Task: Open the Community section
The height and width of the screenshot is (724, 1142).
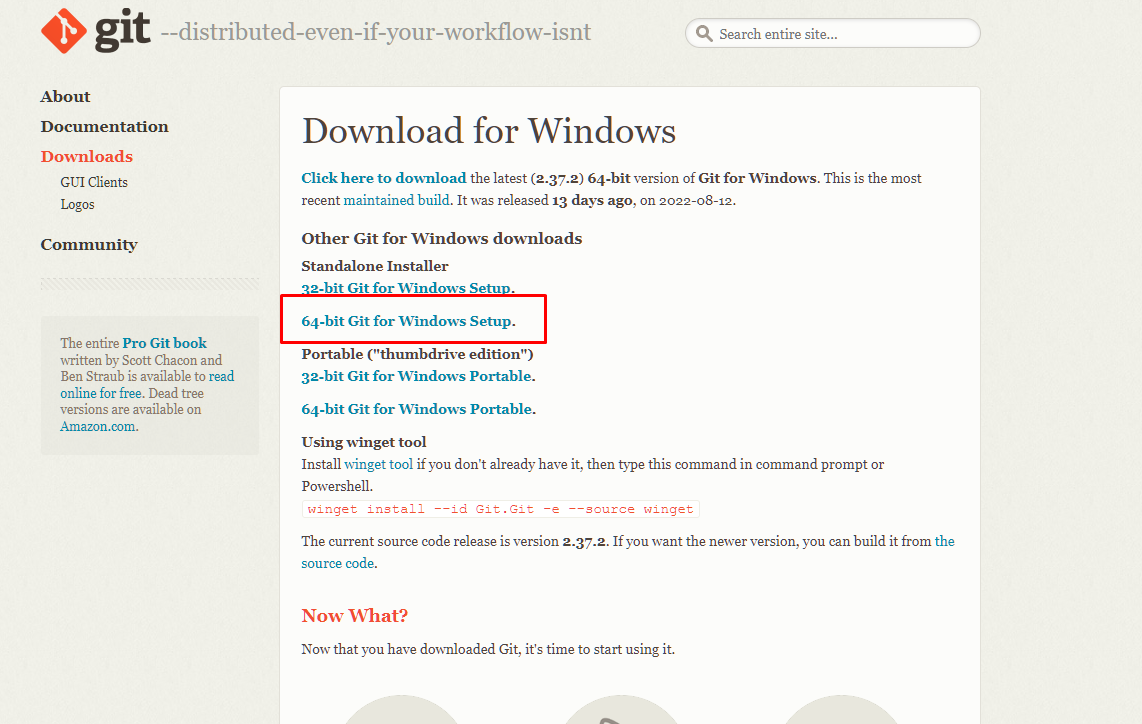Action: click(x=89, y=245)
